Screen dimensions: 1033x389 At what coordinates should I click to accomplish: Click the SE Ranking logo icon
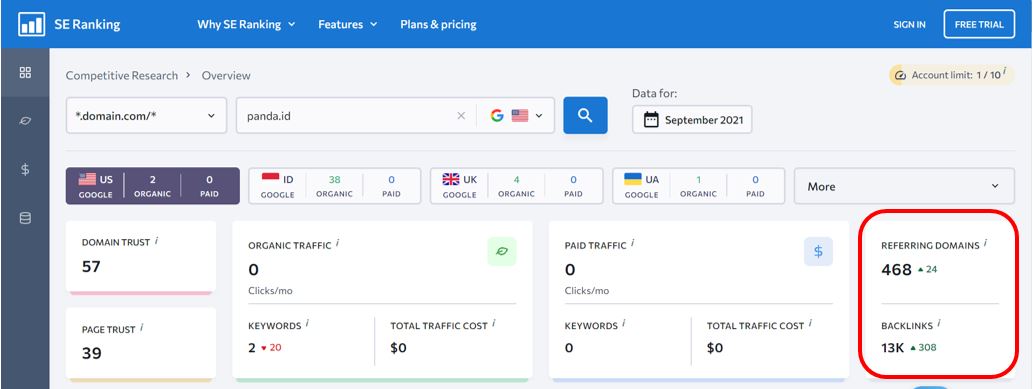32,24
